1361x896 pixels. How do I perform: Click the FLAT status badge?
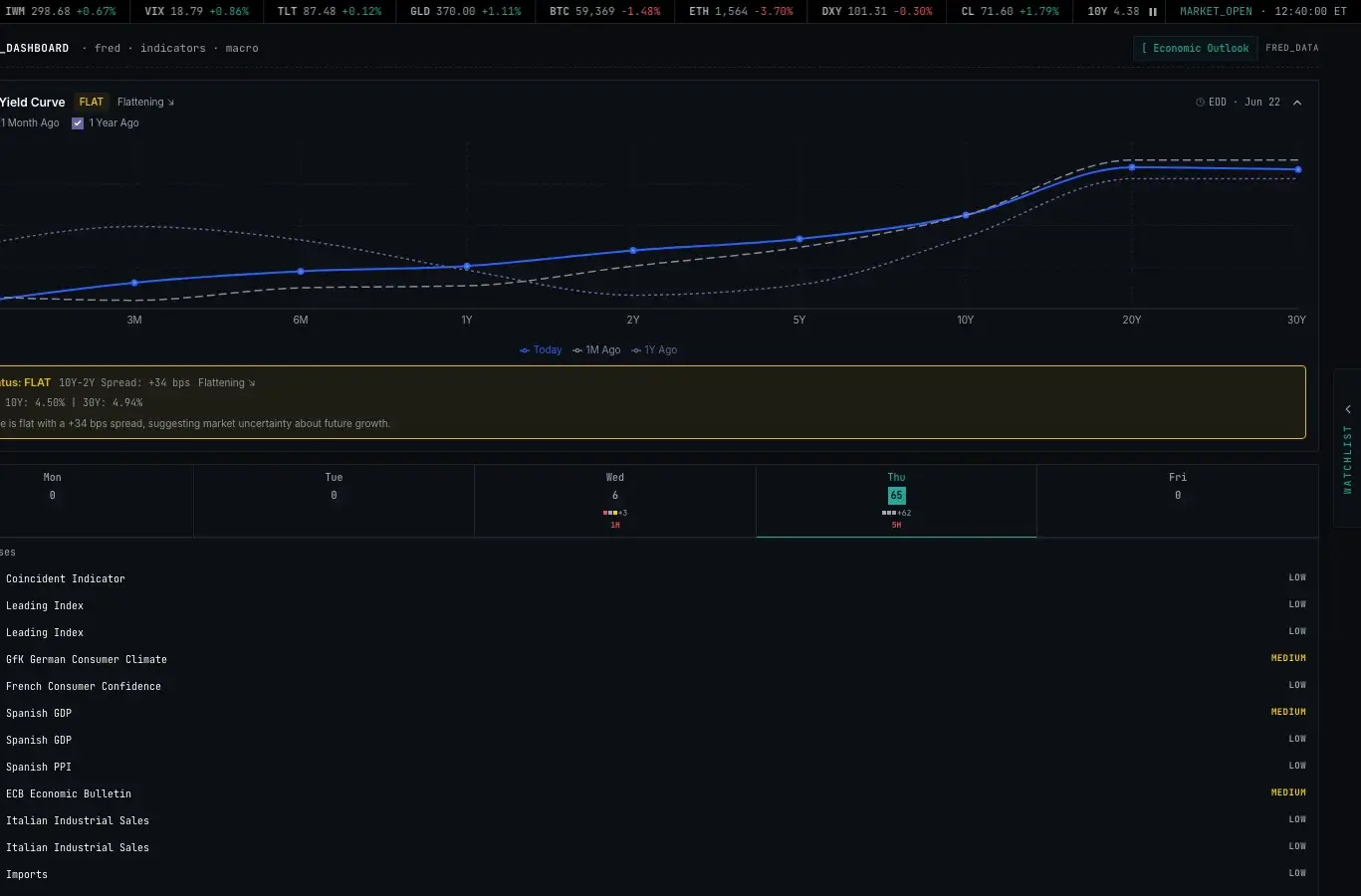(92, 103)
